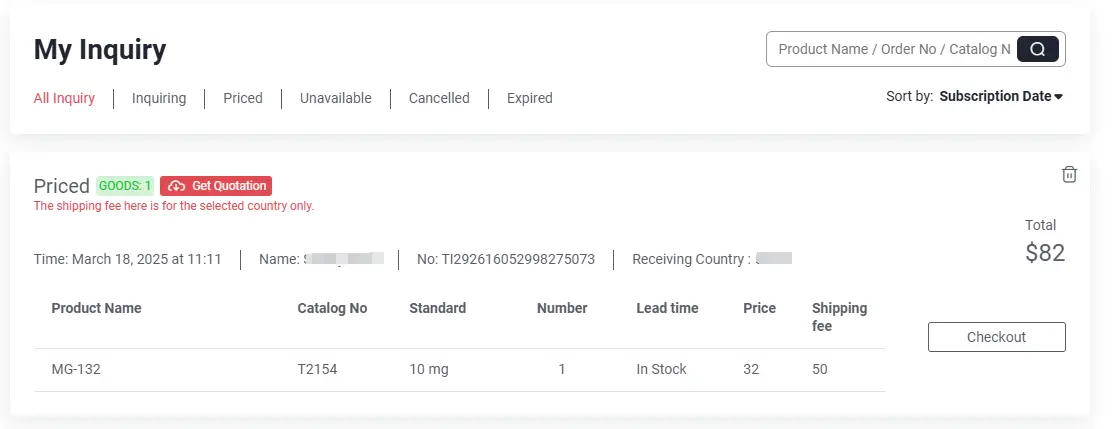
Task: Click the Shipping fee column header
Action: [840, 317]
